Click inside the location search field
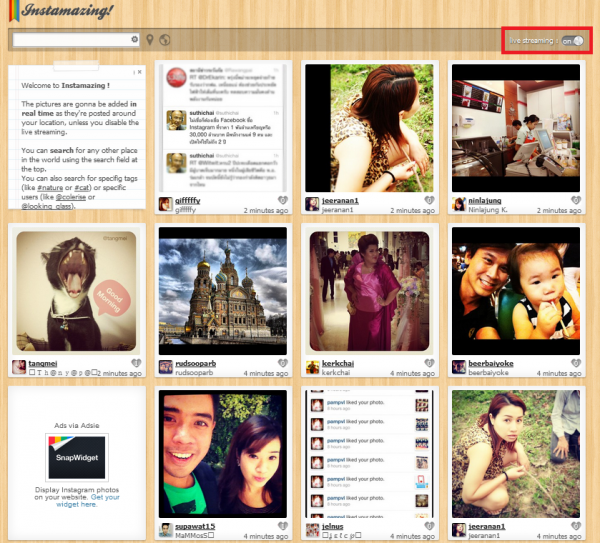The image size is (600, 543). click(x=70, y=40)
